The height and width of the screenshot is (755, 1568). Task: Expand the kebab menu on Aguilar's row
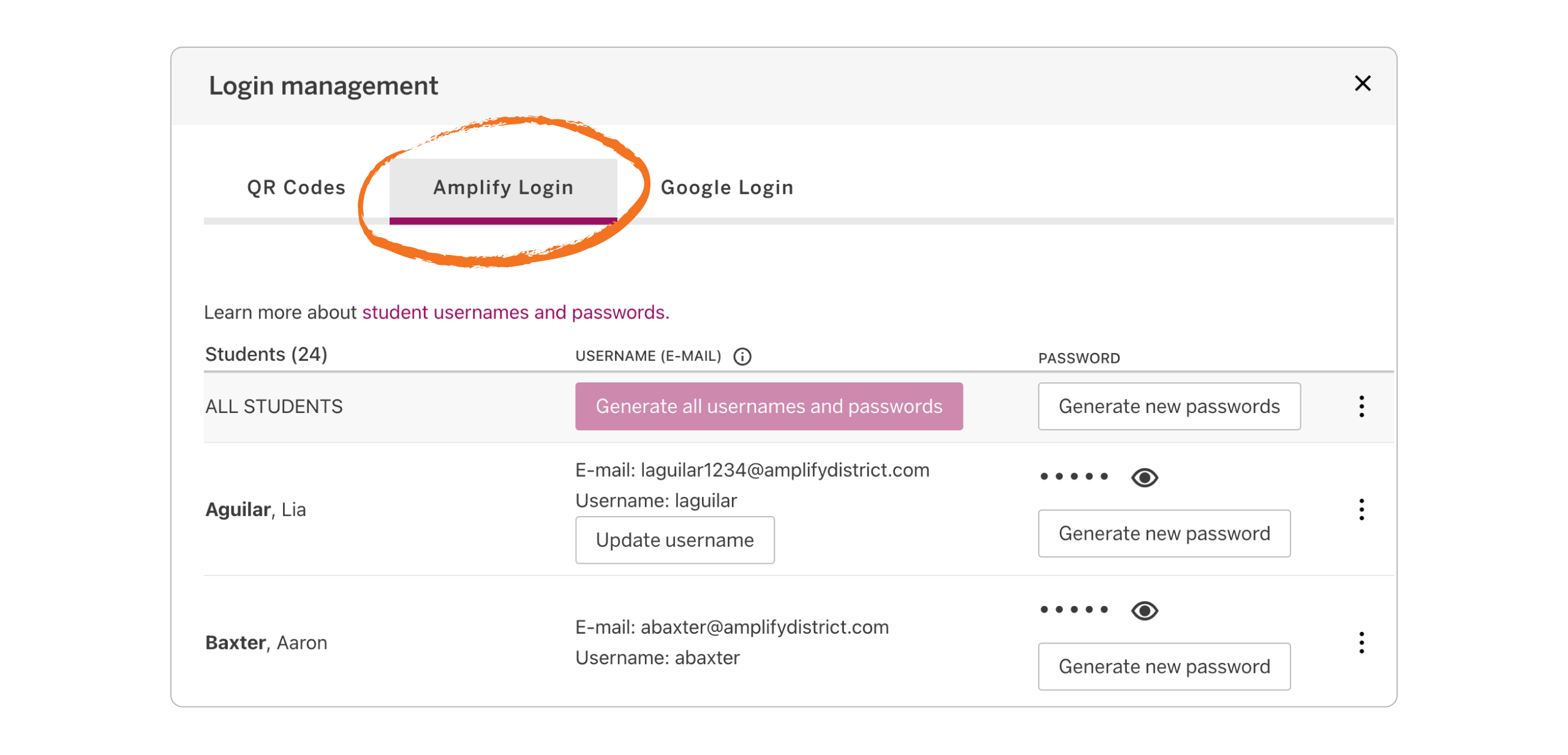tap(1362, 509)
